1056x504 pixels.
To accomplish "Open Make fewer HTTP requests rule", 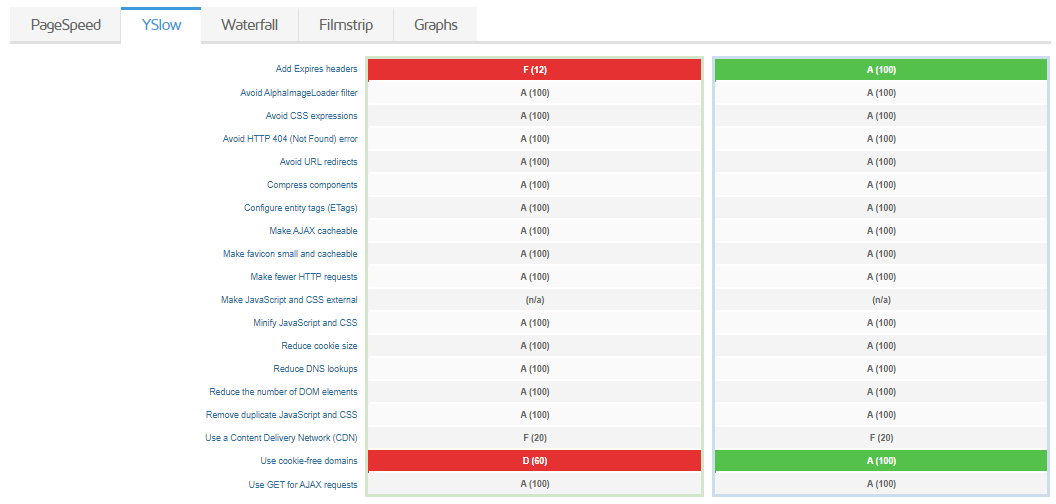I will [x=304, y=277].
